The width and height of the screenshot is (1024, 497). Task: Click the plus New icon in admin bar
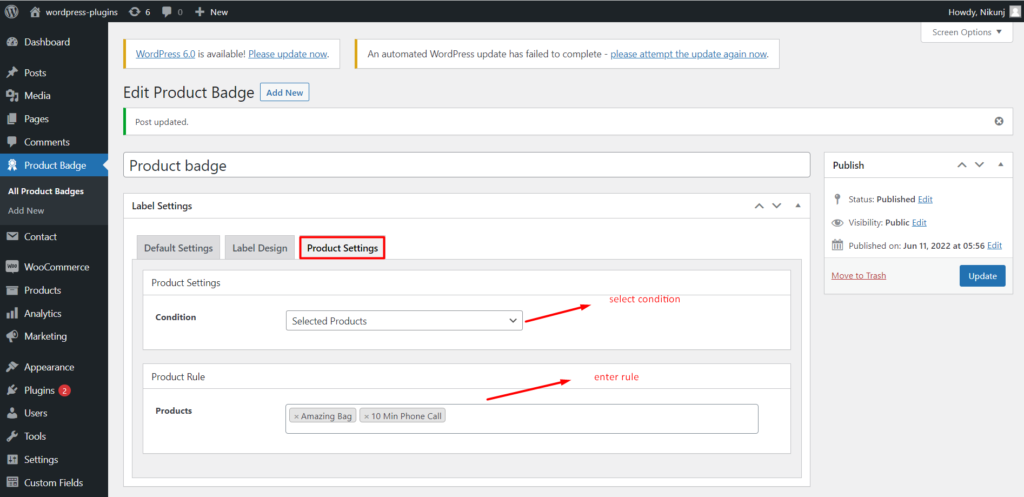click(x=200, y=11)
